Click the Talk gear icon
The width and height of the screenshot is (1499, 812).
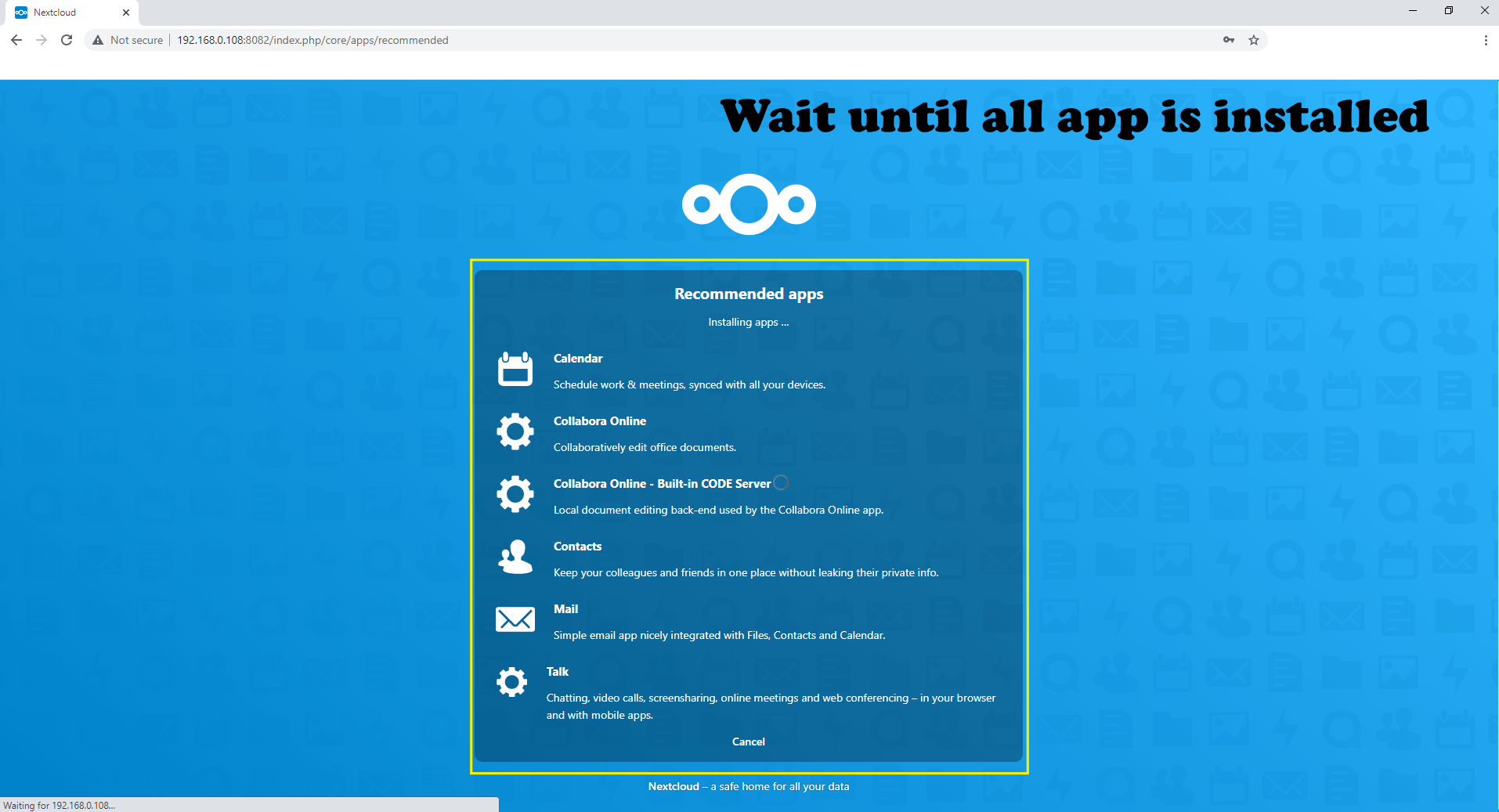pyautogui.click(x=511, y=681)
